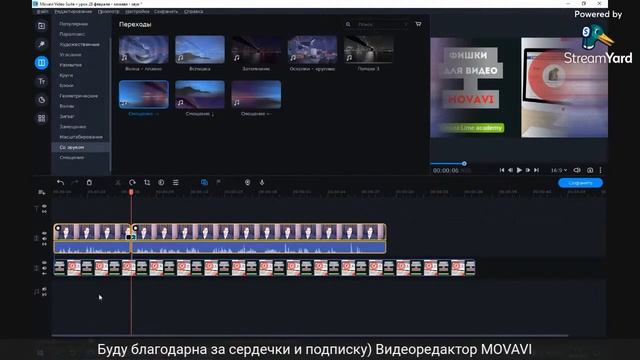Click the Add track icon left of ruler
Screen dimensions: 640x360
[x=41, y=192]
